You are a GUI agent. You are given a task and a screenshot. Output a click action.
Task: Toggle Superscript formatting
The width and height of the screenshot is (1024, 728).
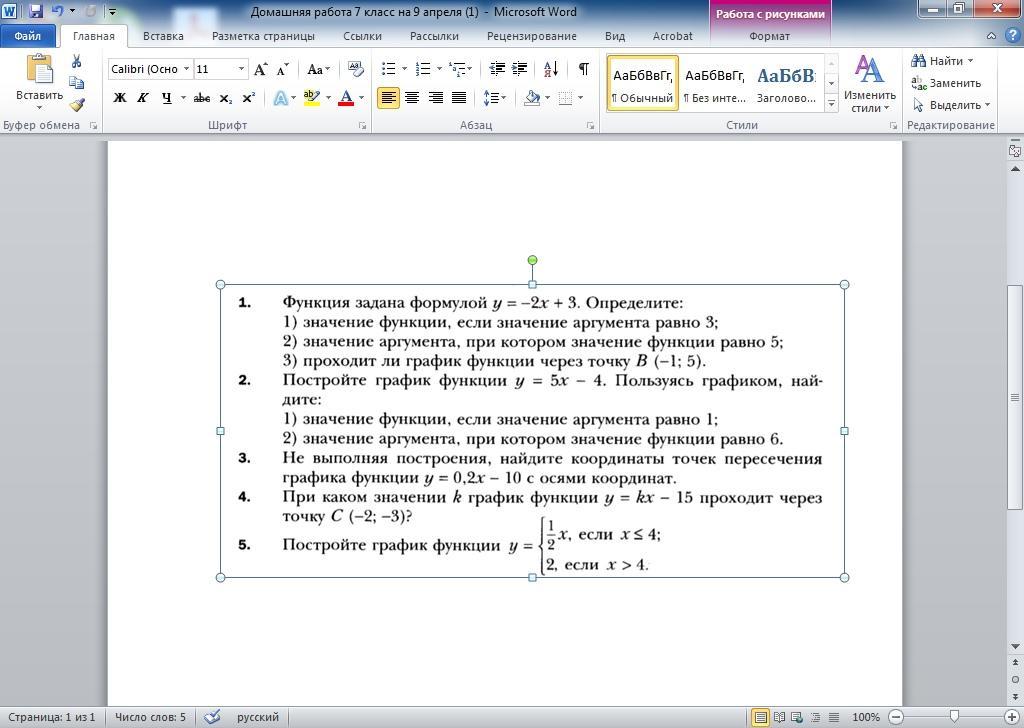248,98
